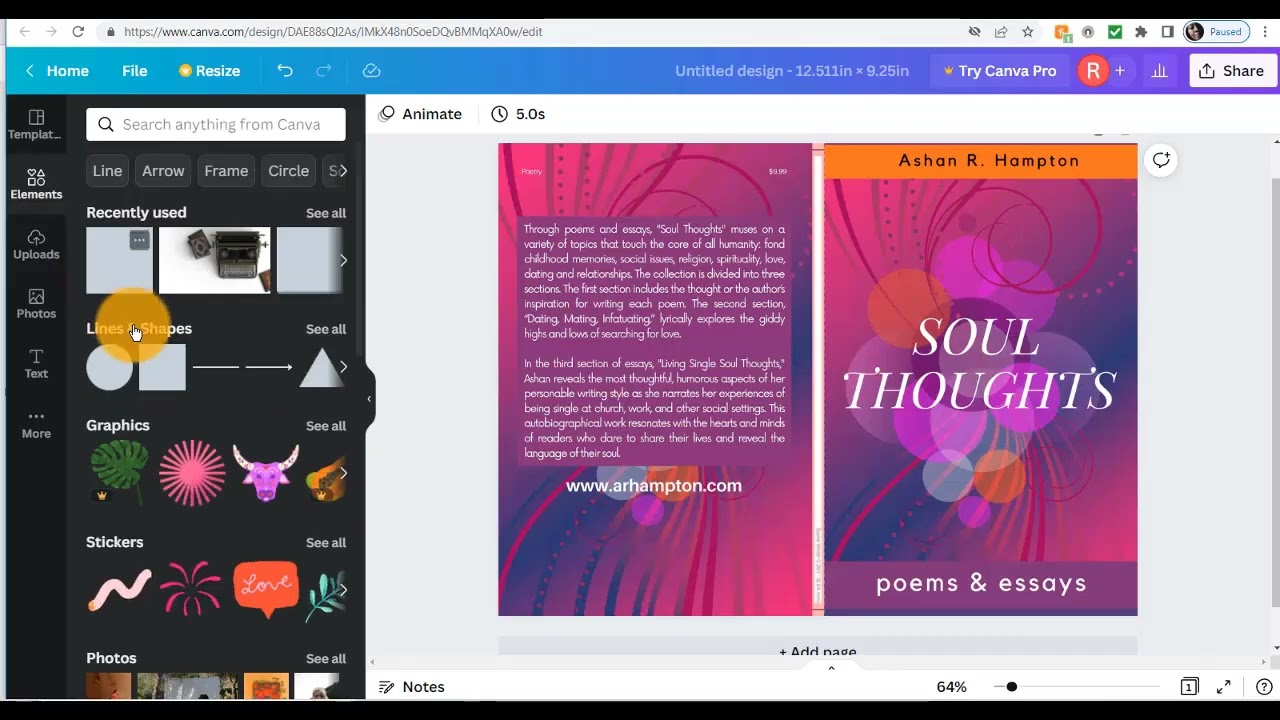Open the File menu
Viewport: 1280px width, 720px height.
click(135, 71)
